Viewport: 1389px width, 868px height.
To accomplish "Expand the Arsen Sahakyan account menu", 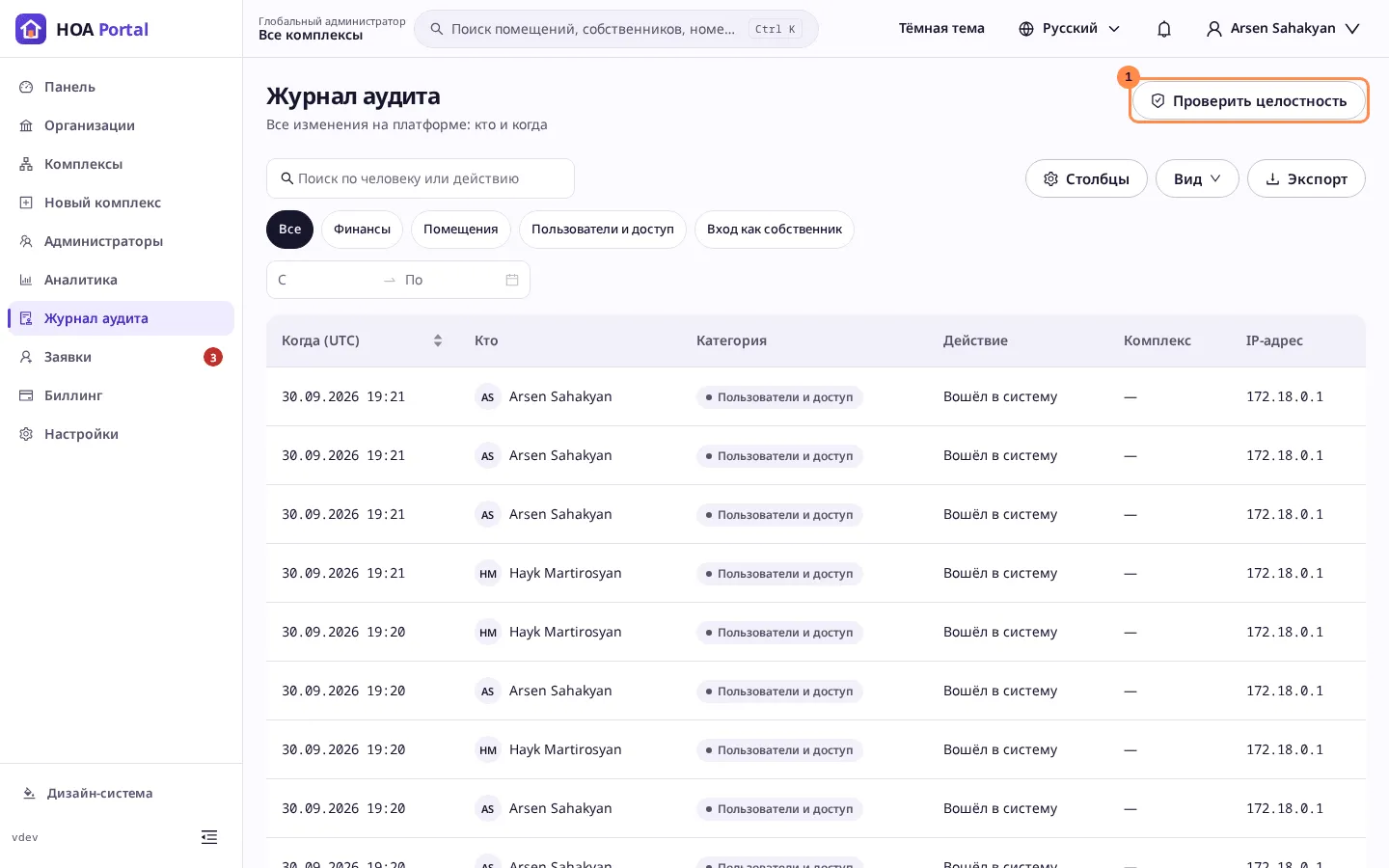I will [x=1283, y=29].
